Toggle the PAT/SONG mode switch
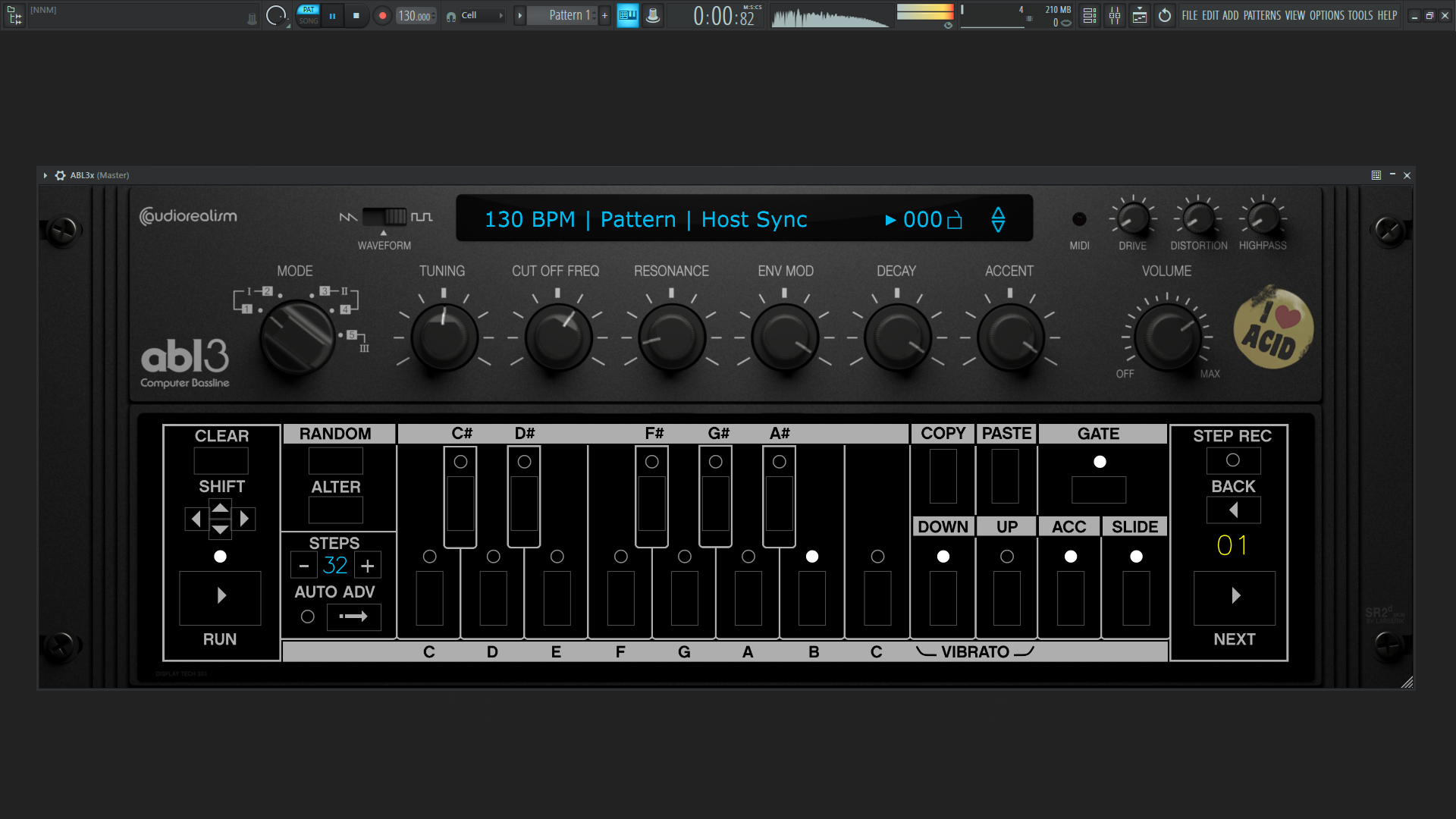 [308, 15]
